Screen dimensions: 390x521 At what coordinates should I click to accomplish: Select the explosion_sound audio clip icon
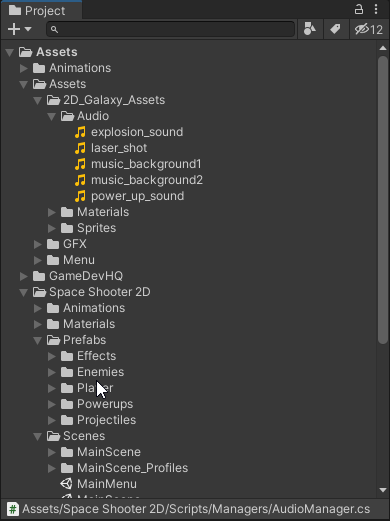[80, 132]
